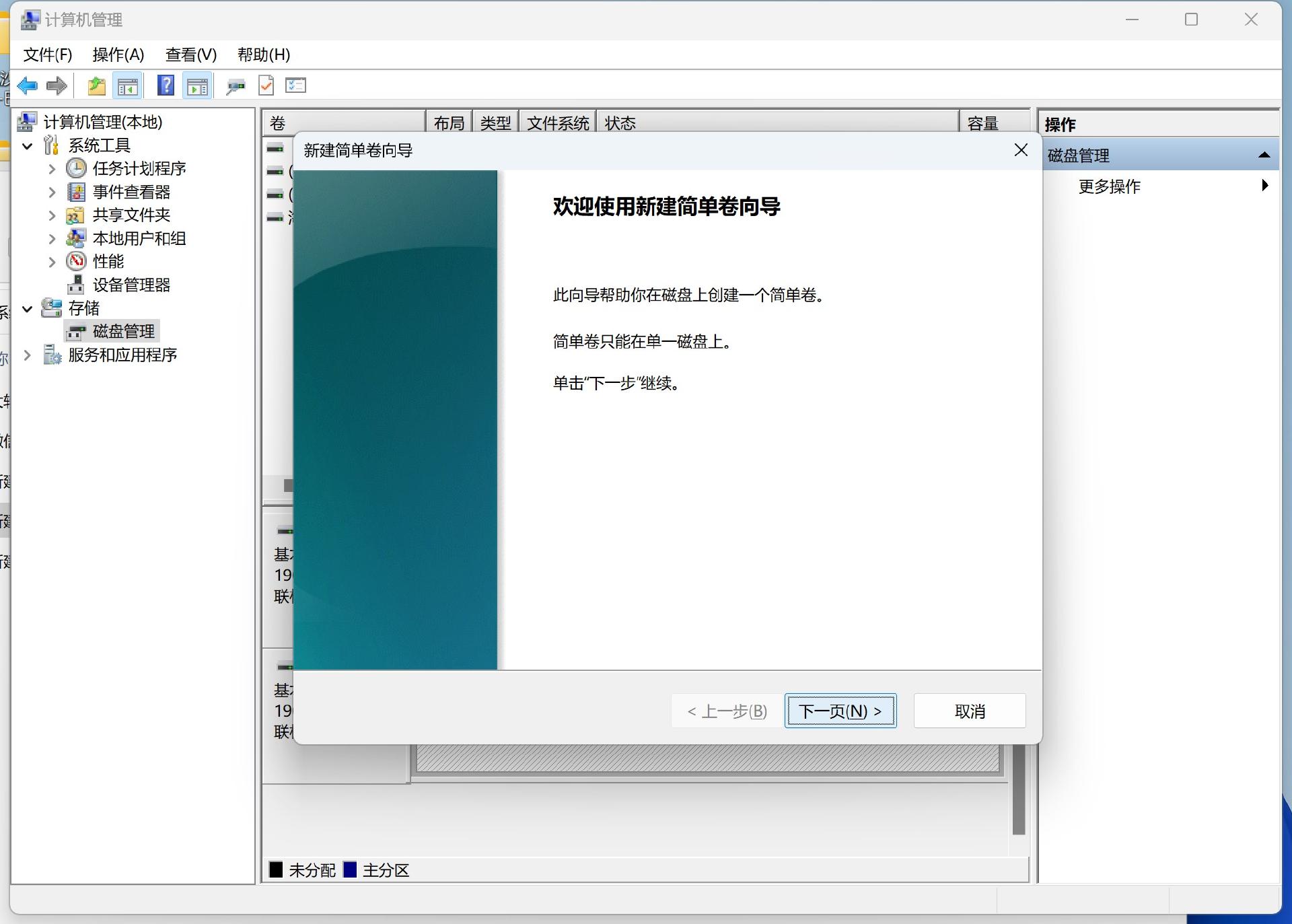
Task: Click the back navigation arrow icon
Action: pyautogui.click(x=27, y=85)
